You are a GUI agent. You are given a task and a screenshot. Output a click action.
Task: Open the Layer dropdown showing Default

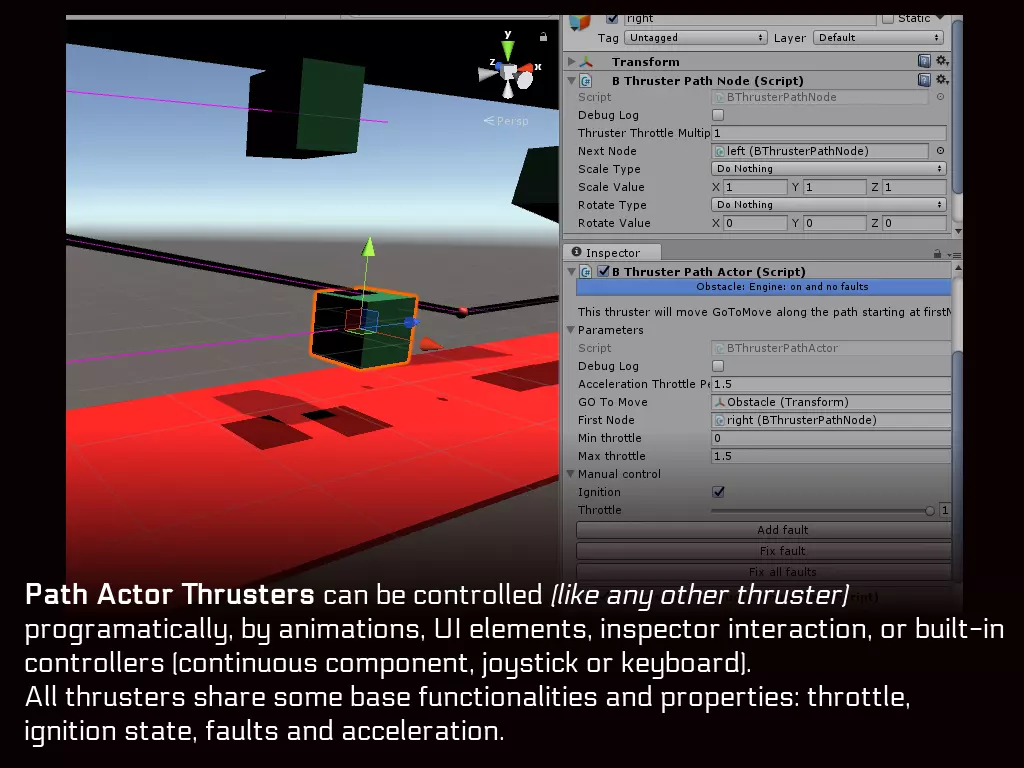click(x=878, y=38)
